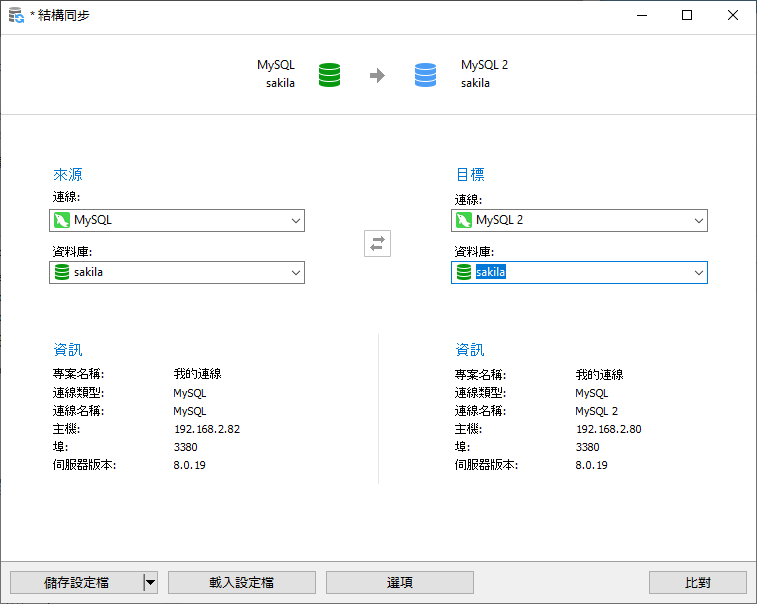The height and width of the screenshot is (604, 757).
Task: Click the sakila database icon in source field
Action: (62, 272)
